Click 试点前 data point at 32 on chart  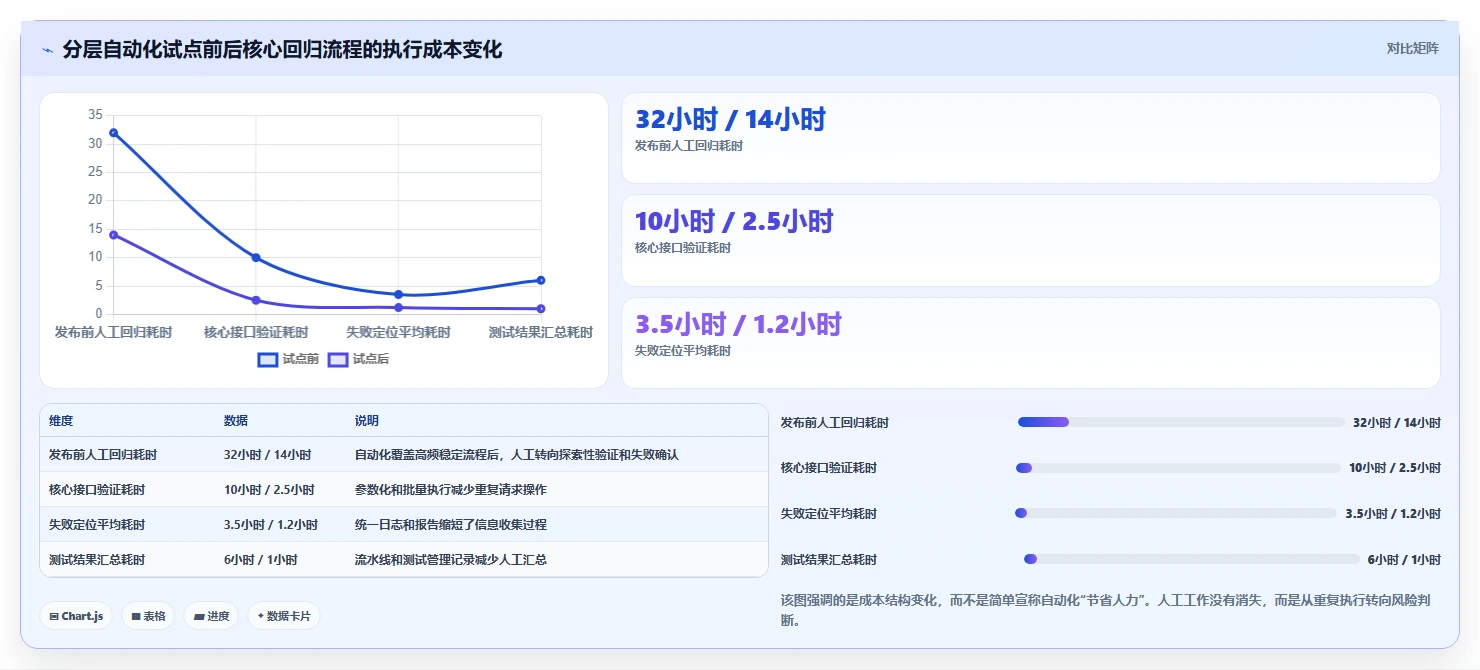113,133
